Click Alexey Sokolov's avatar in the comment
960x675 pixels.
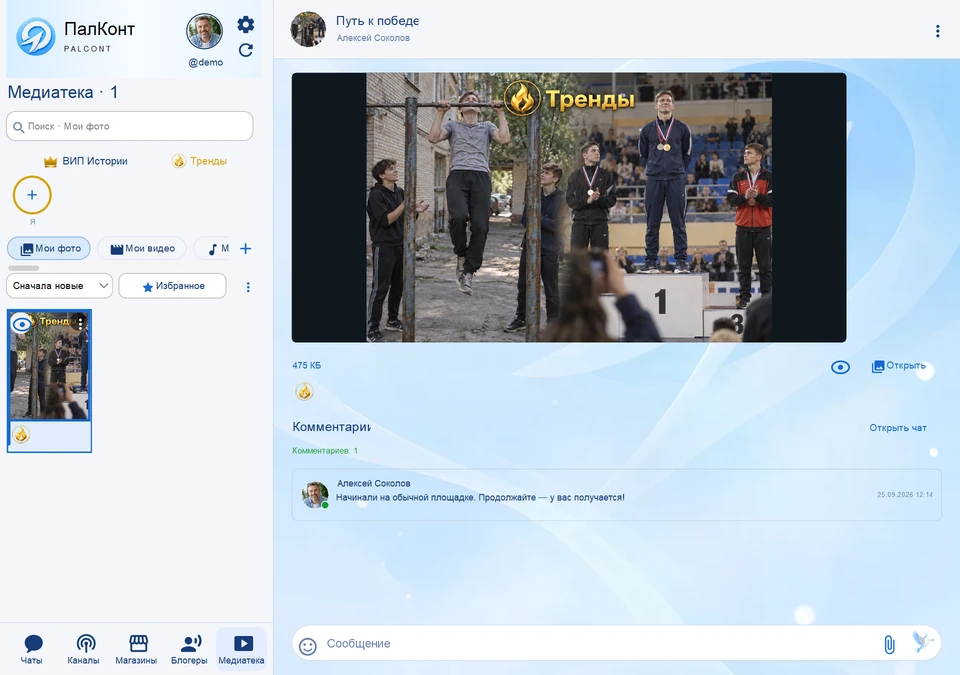tap(315, 494)
